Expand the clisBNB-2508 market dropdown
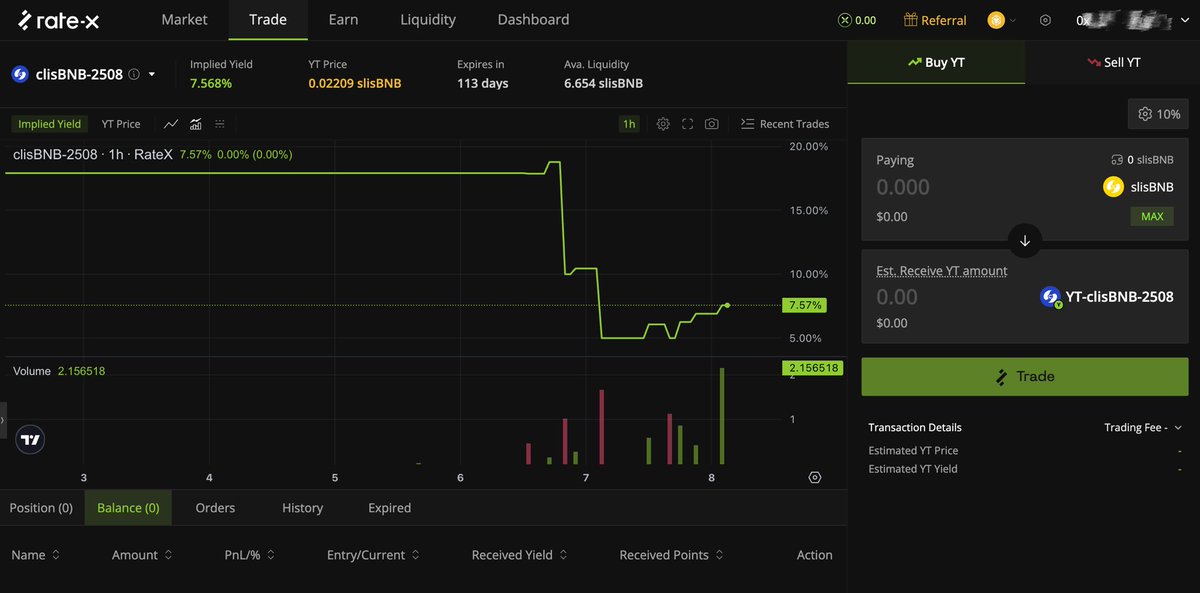This screenshot has height=593, width=1200. [x=152, y=74]
